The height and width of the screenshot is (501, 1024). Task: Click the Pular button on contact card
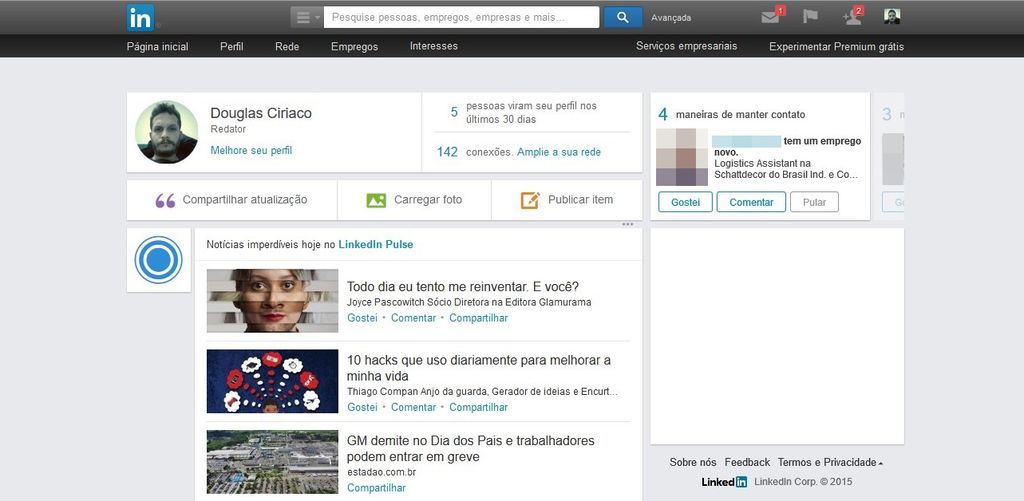814,202
